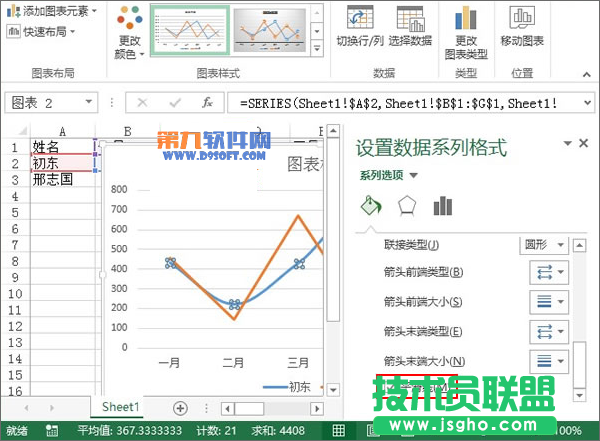
Task: Open Fill & Line paint bucket tab
Action: tap(371, 206)
